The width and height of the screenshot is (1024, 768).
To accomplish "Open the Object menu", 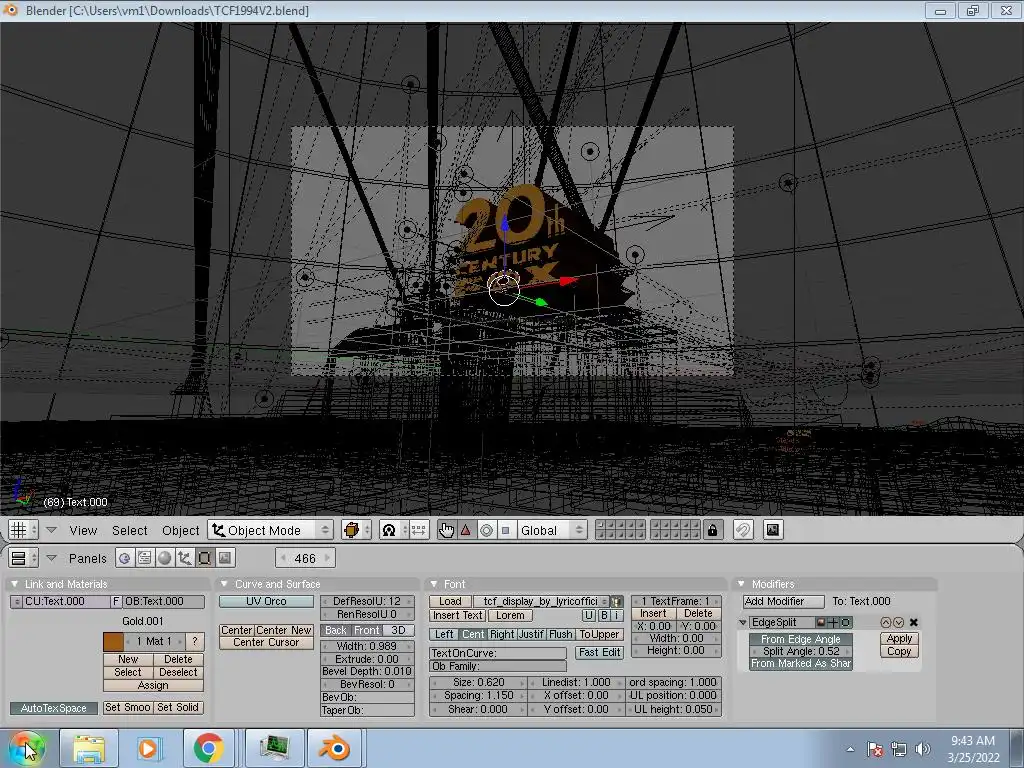I will click(x=180, y=531).
